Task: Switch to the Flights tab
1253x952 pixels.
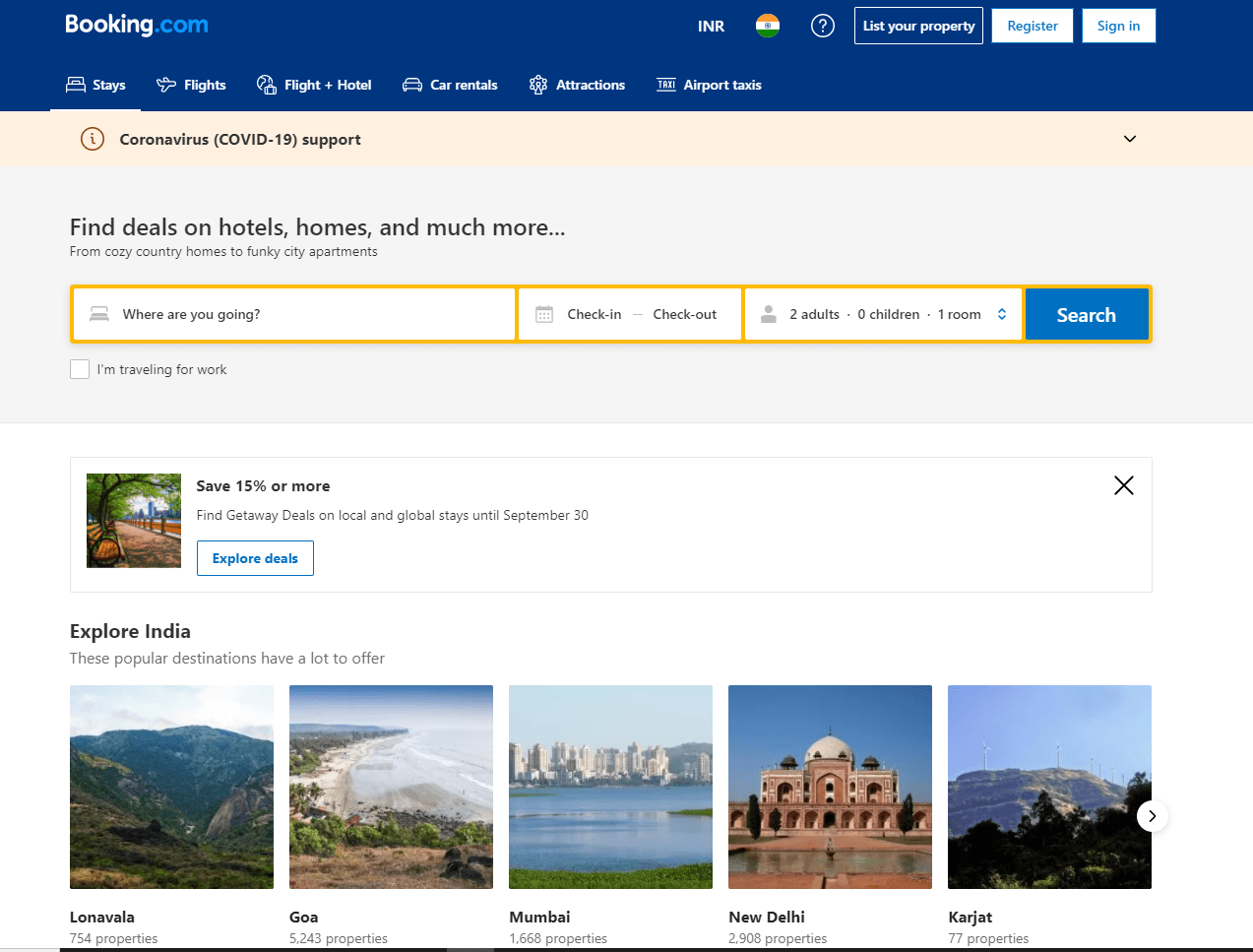Action: 191,85
